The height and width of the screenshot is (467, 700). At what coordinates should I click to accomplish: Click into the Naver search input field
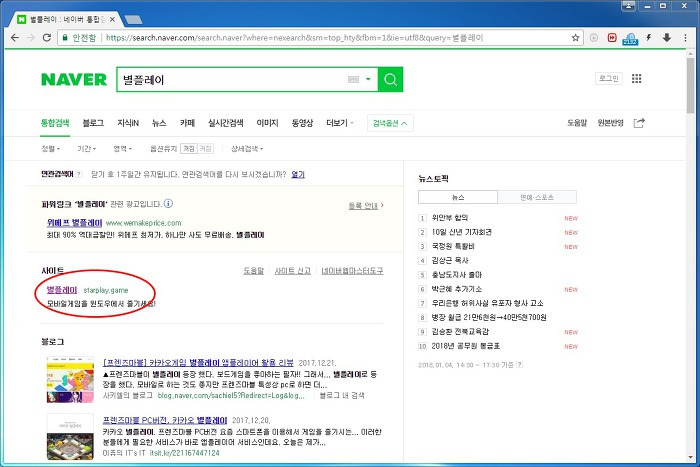tap(232, 79)
